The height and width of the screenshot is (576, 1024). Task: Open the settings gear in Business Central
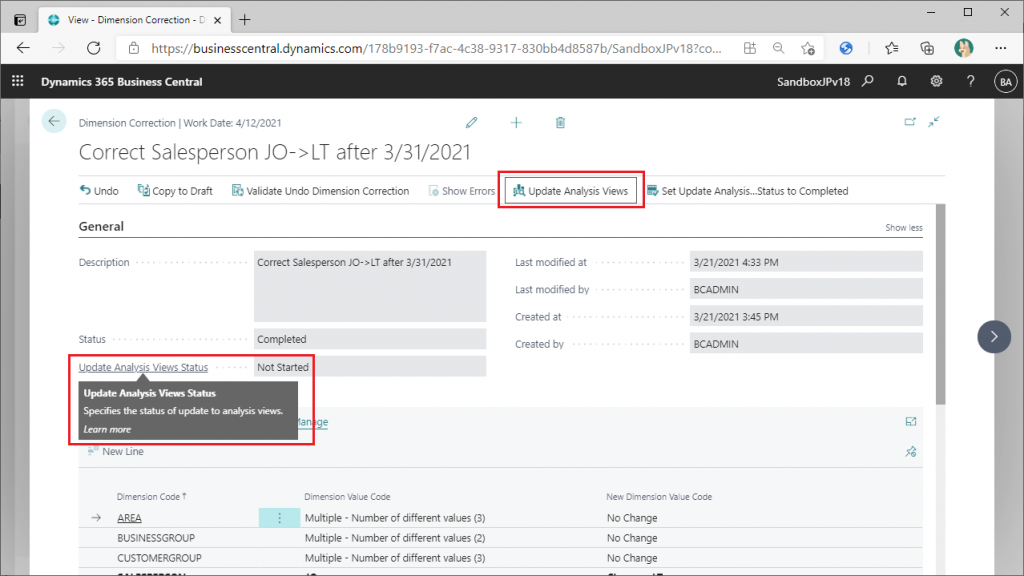pos(936,81)
